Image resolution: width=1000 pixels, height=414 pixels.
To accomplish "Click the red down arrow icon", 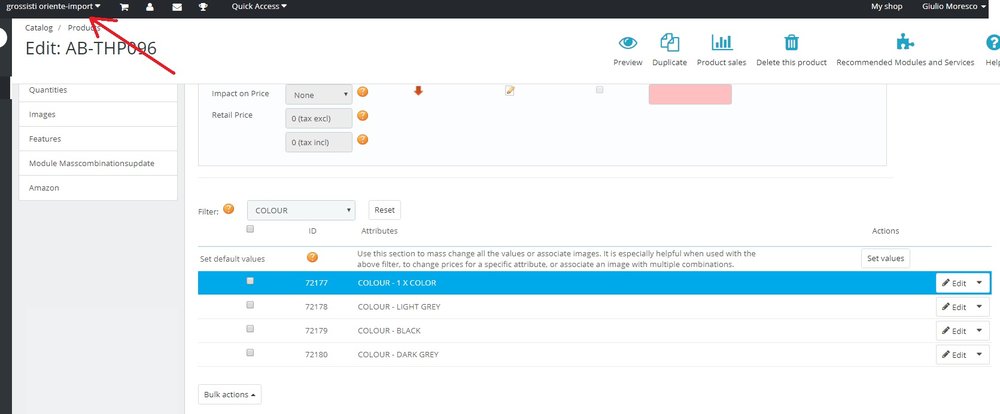I will tap(418, 91).
